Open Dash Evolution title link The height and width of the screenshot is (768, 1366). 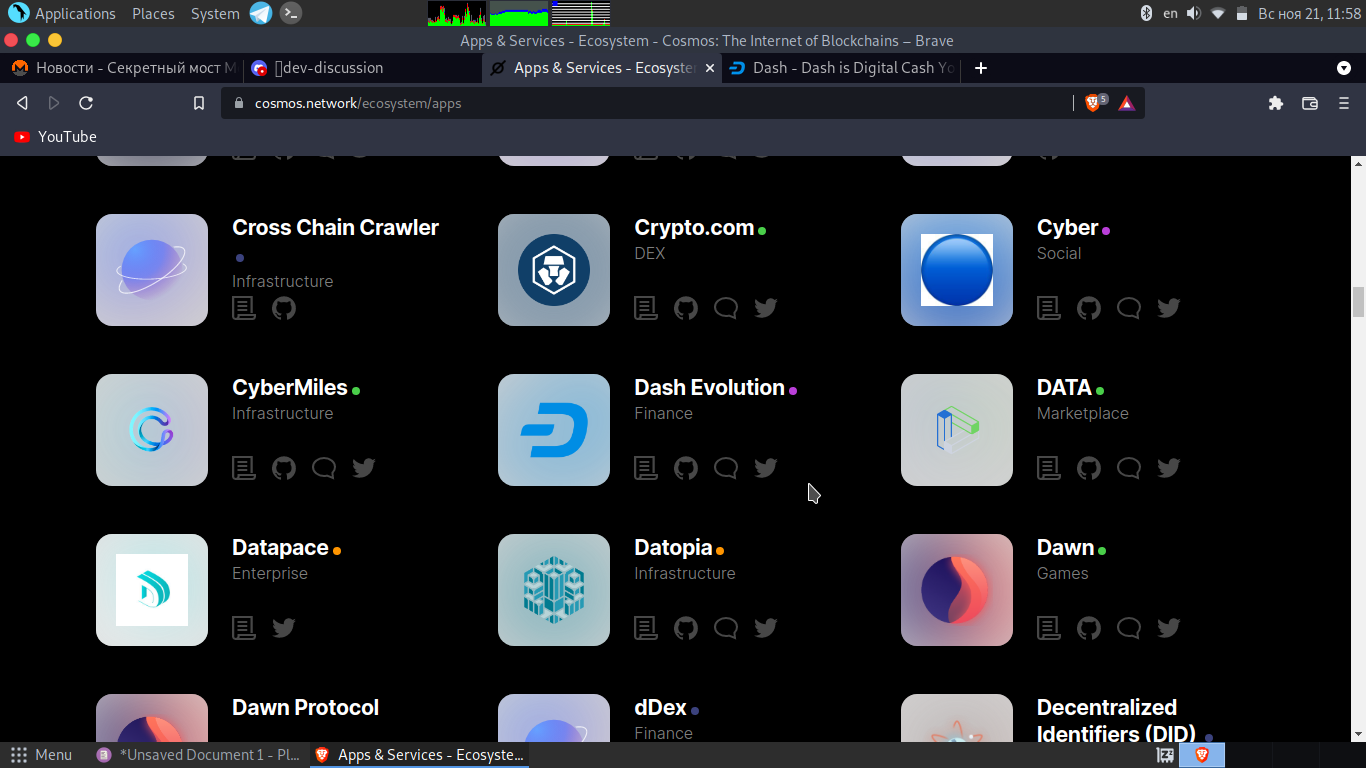point(709,387)
